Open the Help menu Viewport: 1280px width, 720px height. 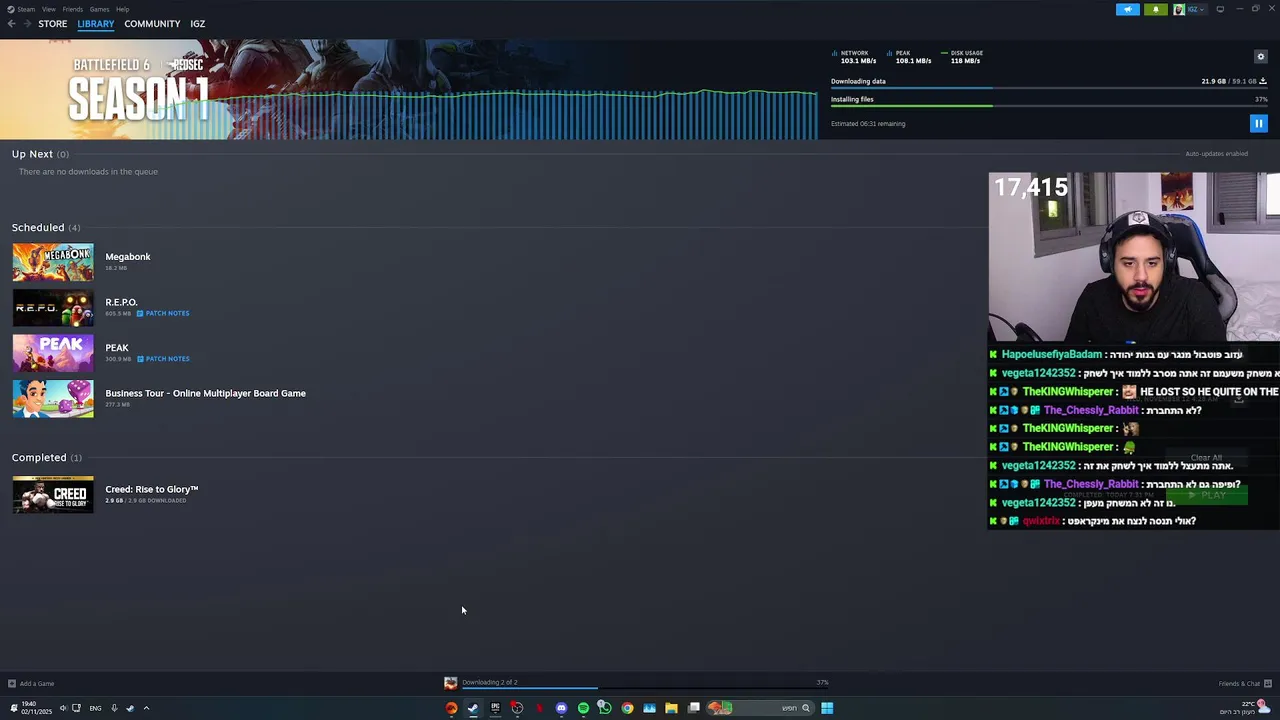point(122,9)
